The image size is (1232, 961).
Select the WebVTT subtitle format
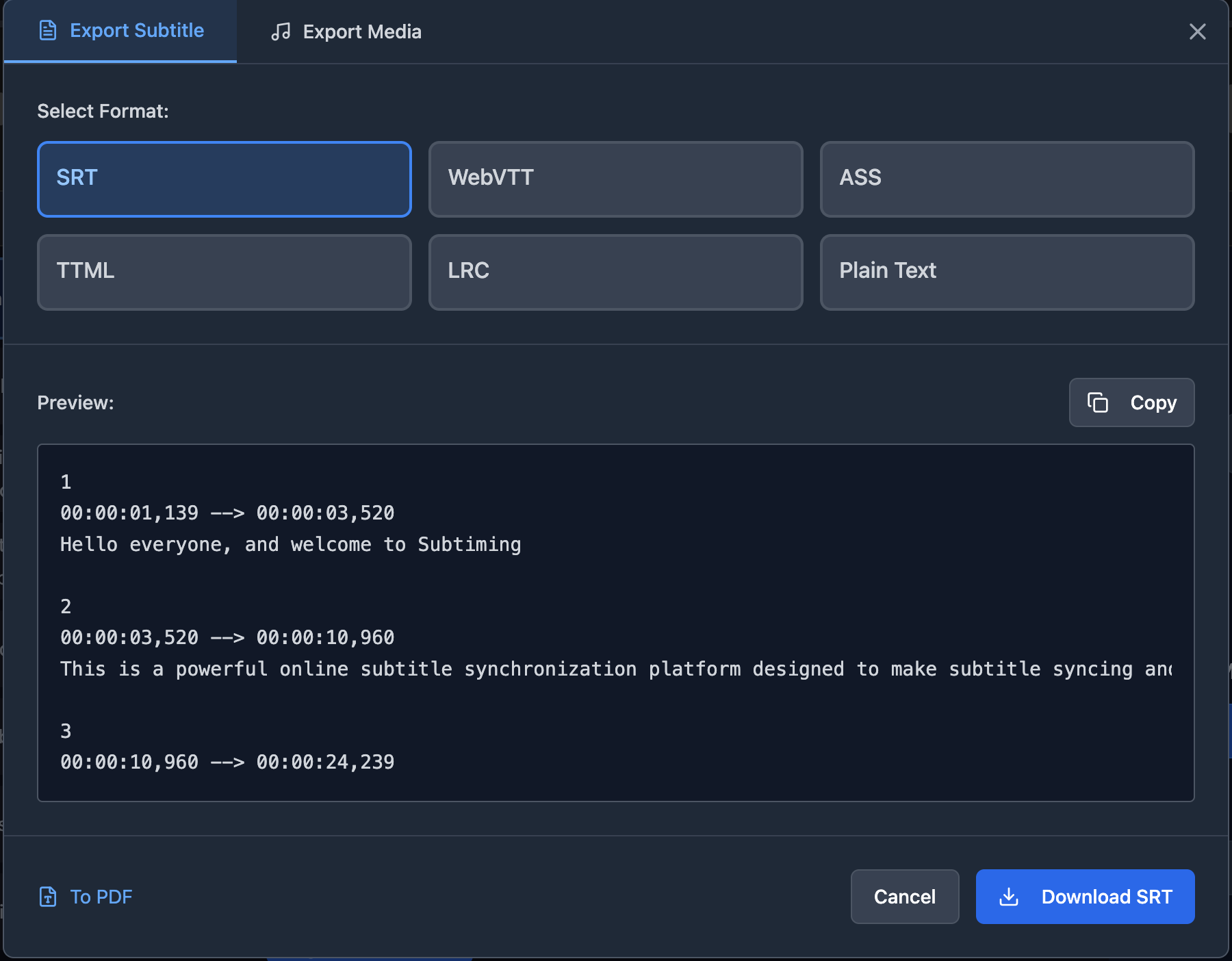(x=615, y=179)
